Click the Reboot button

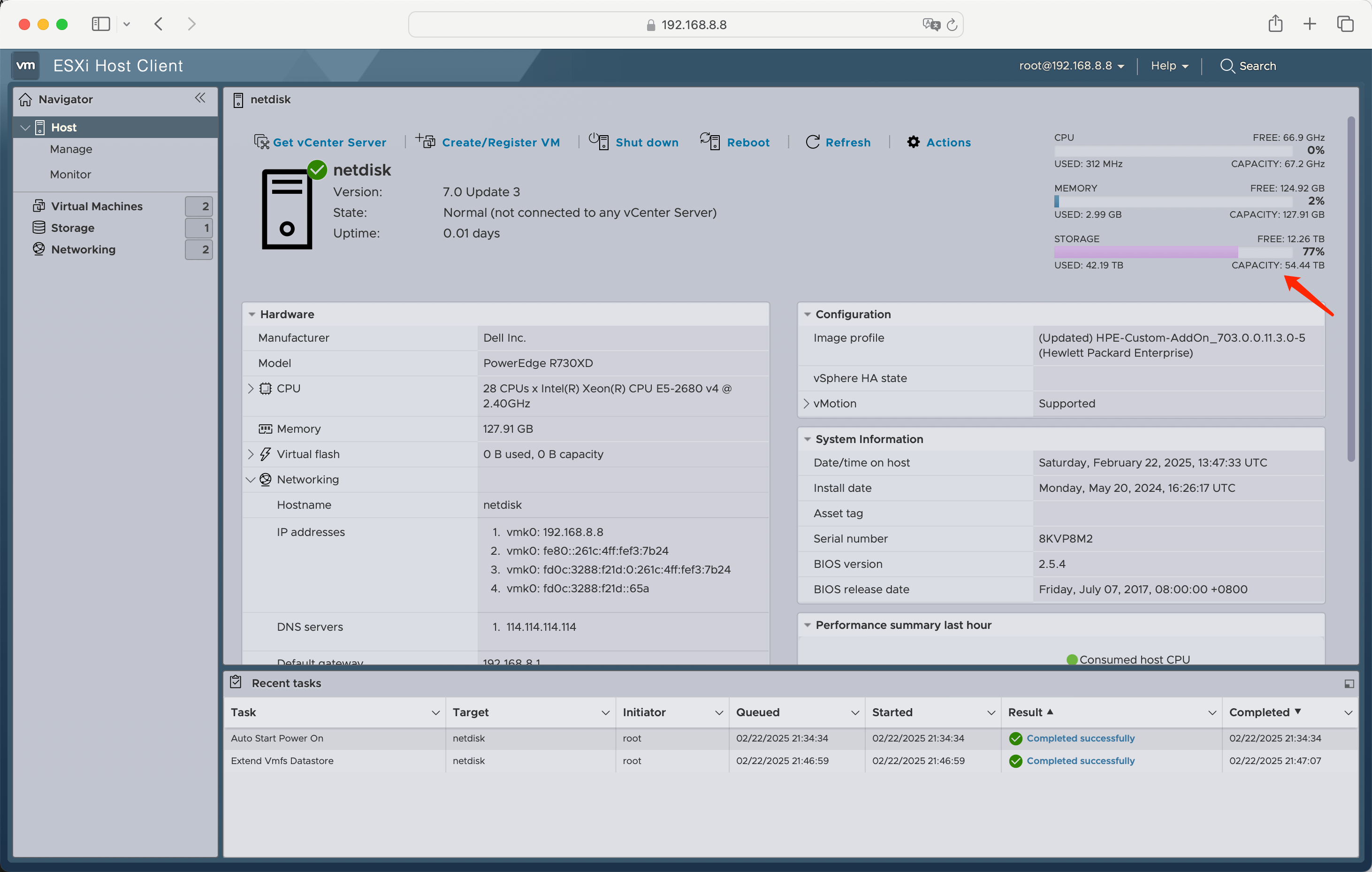coord(747,142)
